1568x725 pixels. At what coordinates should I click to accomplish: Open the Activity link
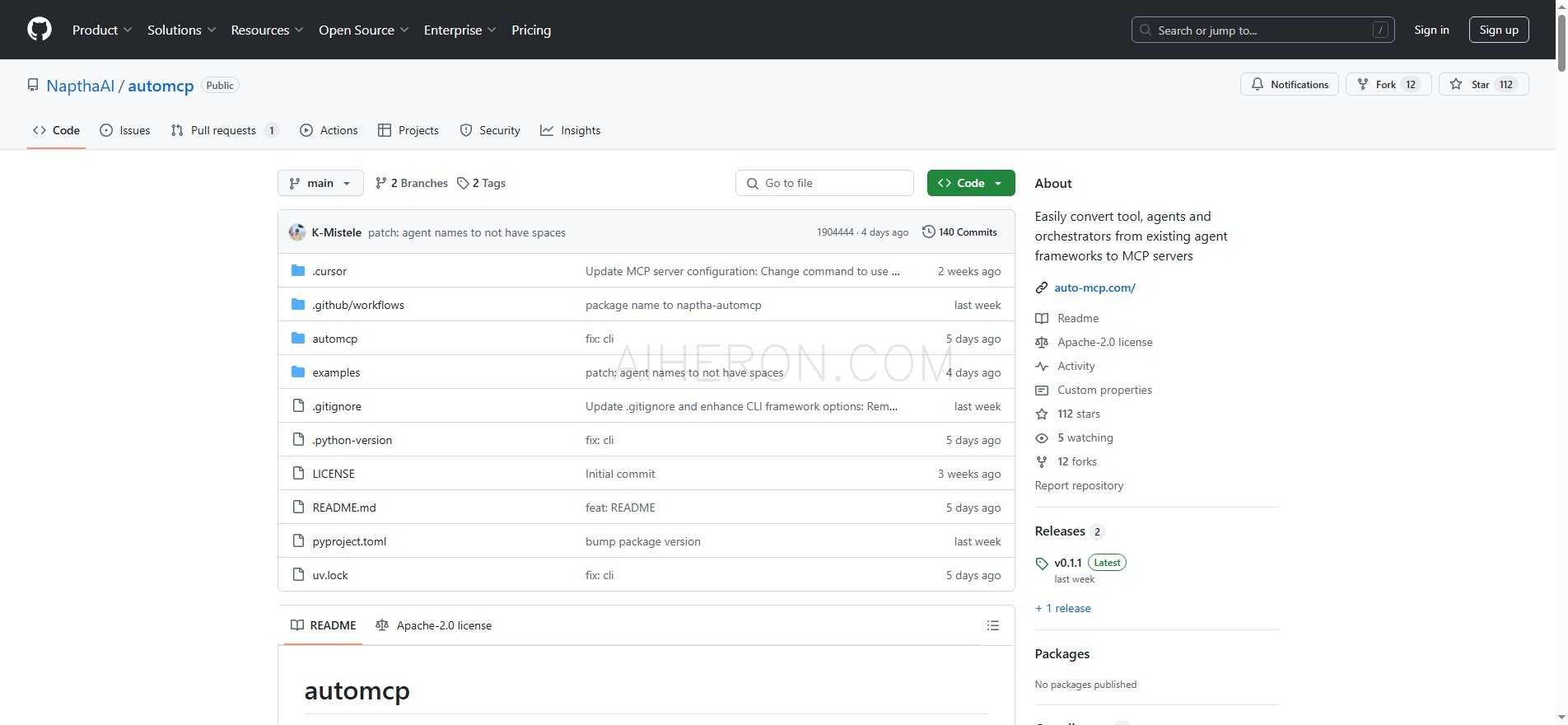click(1076, 366)
